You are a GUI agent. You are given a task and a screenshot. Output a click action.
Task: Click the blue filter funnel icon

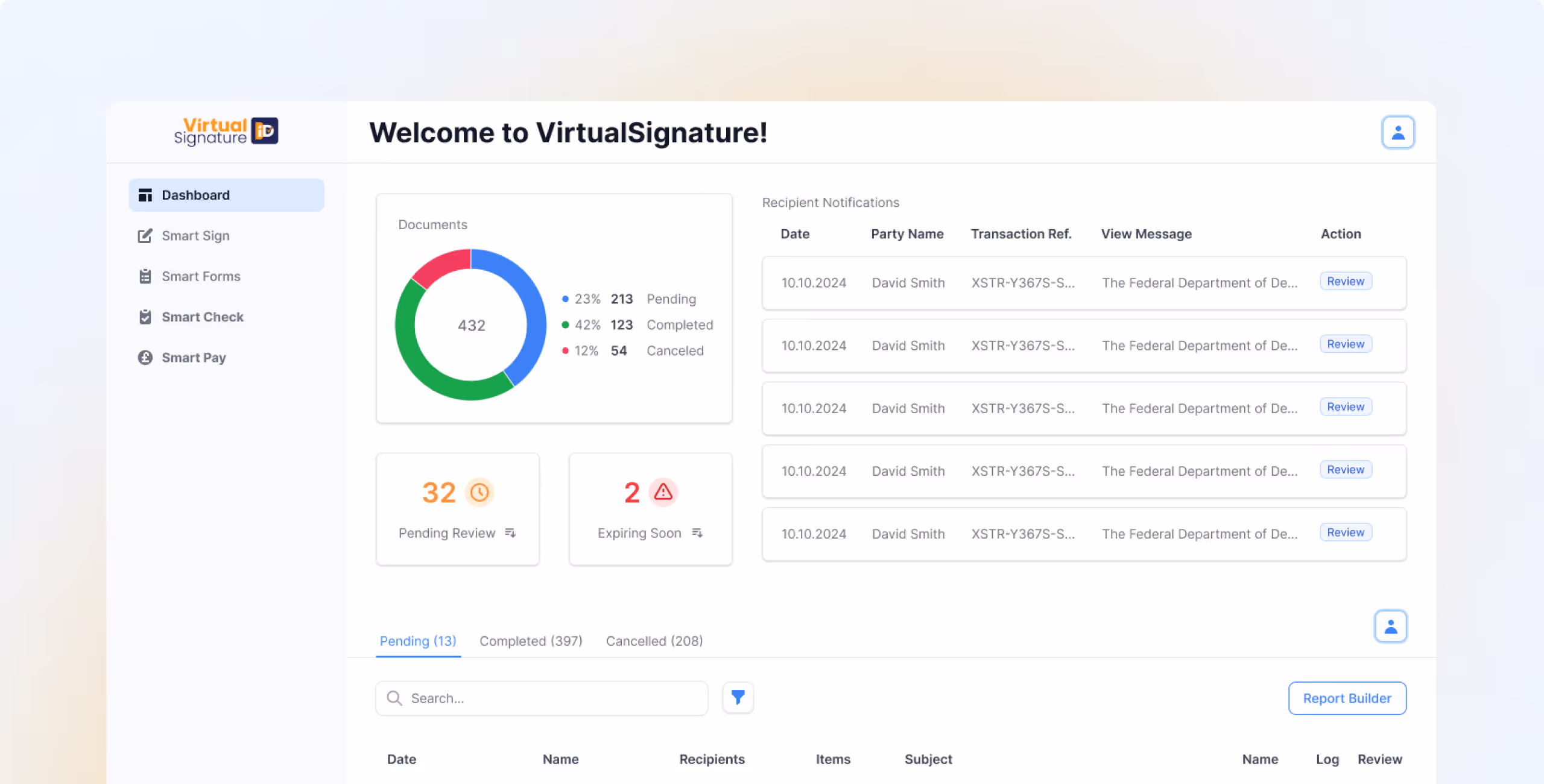pyautogui.click(x=738, y=698)
